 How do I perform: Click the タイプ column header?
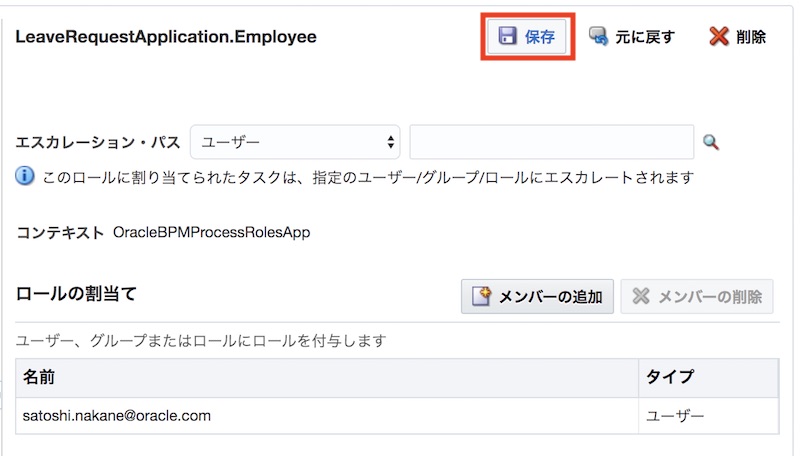tap(670, 378)
